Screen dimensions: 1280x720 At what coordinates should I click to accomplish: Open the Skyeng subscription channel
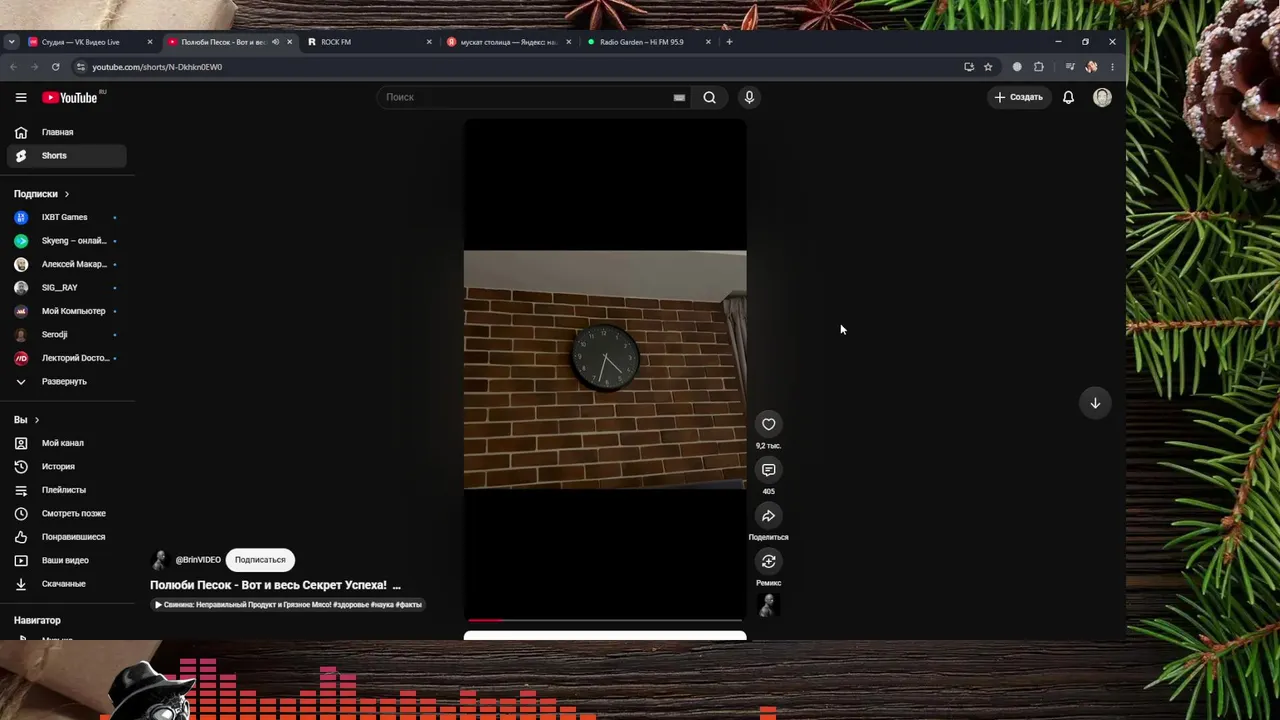(x=66, y=241)
